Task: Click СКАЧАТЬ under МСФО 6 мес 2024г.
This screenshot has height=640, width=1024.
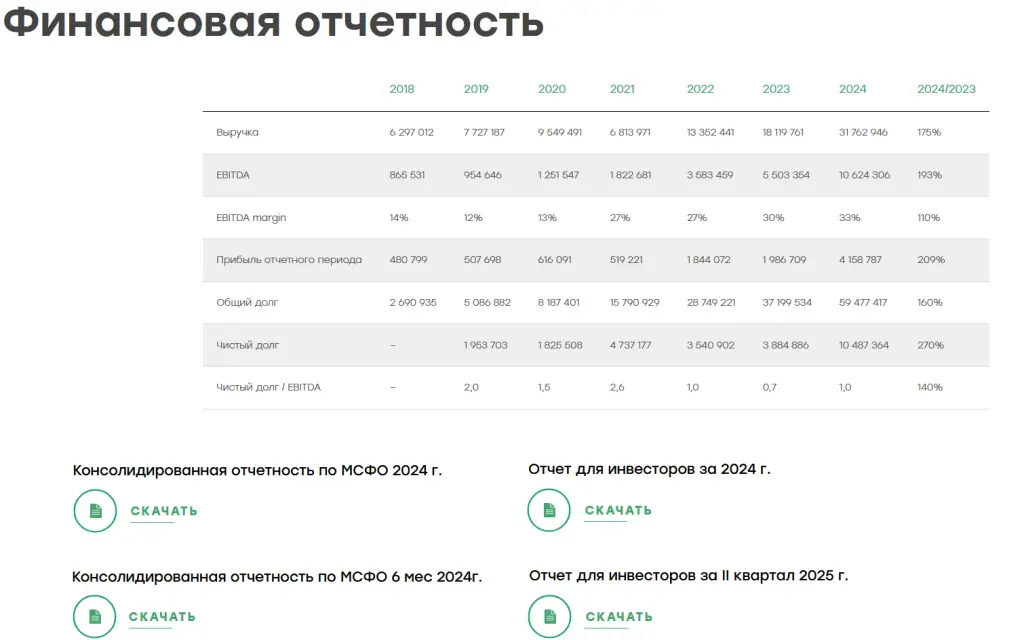Action: 162,616
